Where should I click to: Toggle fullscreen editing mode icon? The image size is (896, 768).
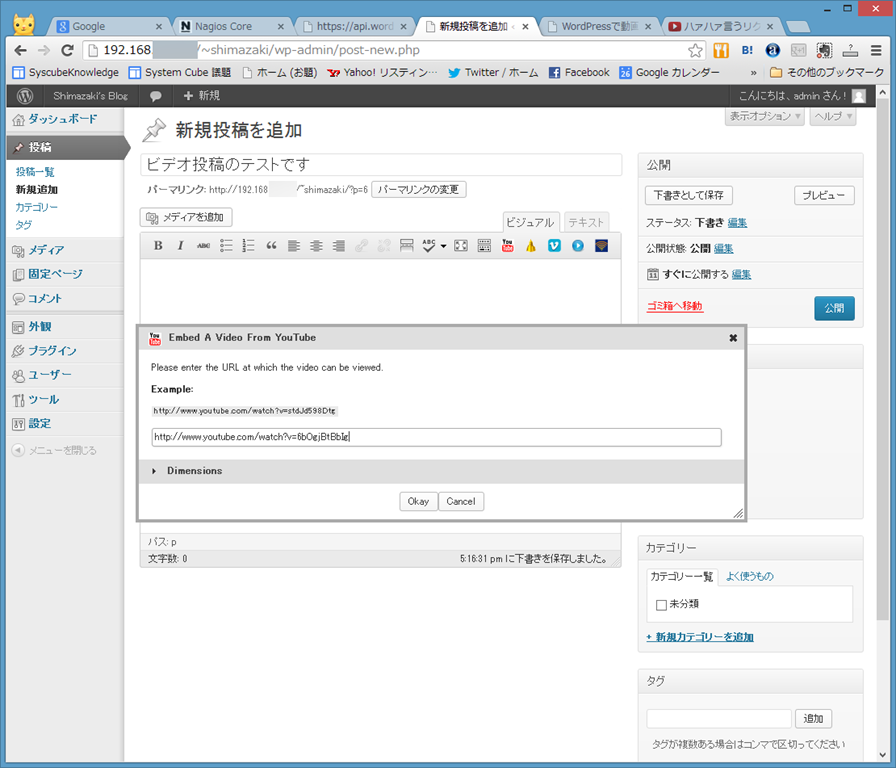[x=461, y=246]
